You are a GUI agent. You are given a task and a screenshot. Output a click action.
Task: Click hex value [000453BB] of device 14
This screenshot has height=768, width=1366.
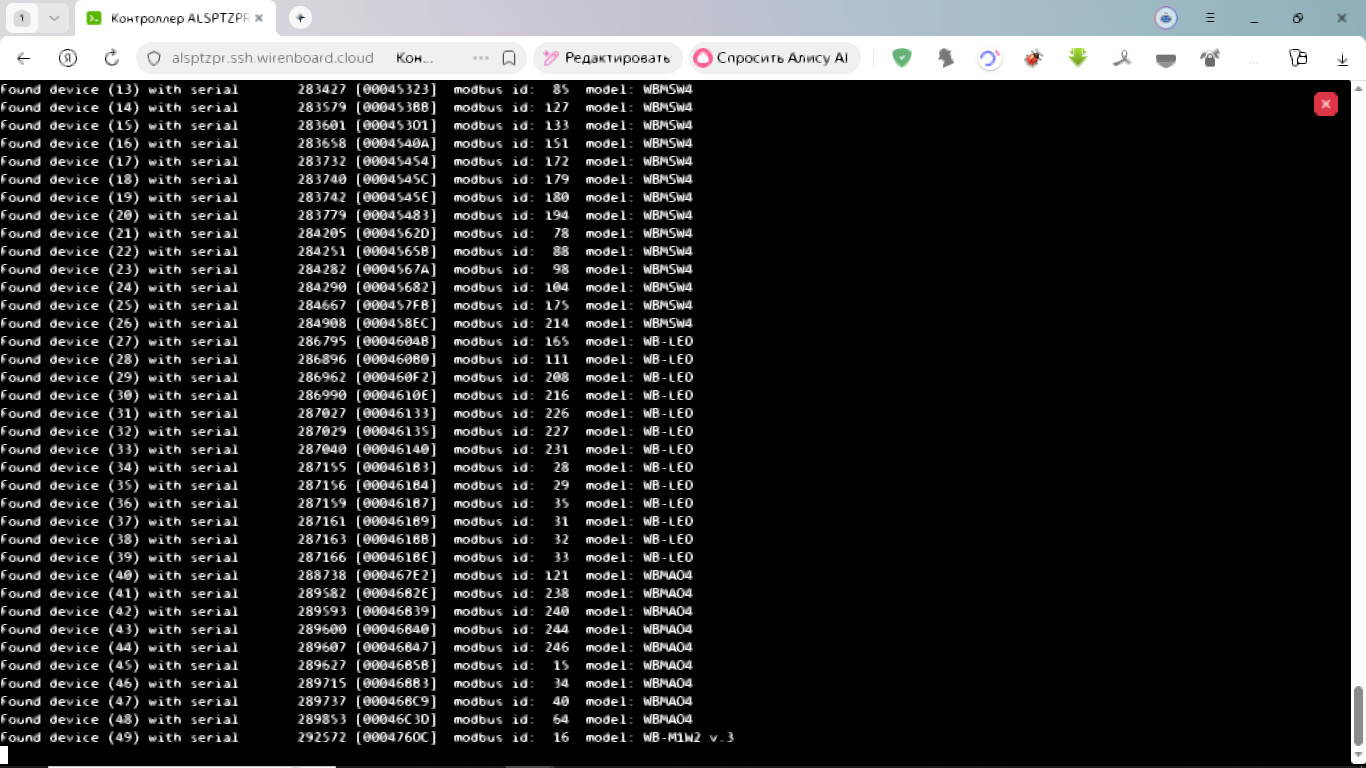pyautogui.click(x=396, y=107)
